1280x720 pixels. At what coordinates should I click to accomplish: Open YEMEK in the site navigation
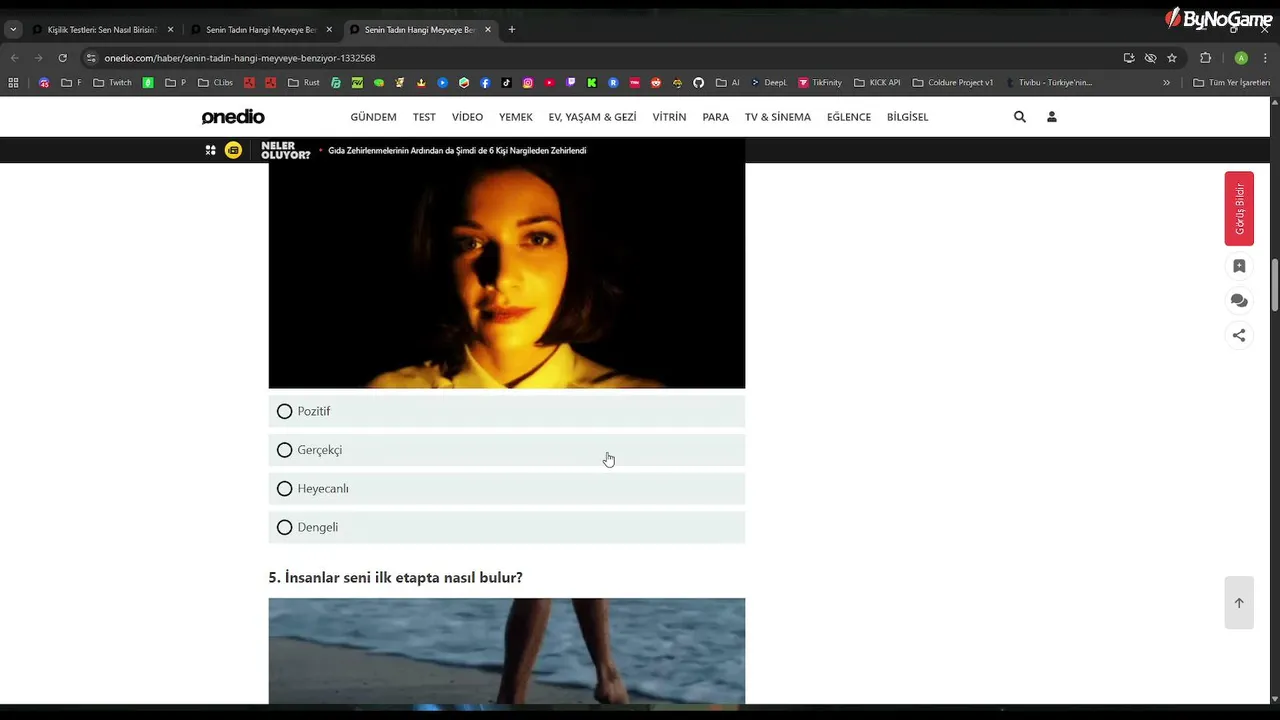click(x=516, y=117)
